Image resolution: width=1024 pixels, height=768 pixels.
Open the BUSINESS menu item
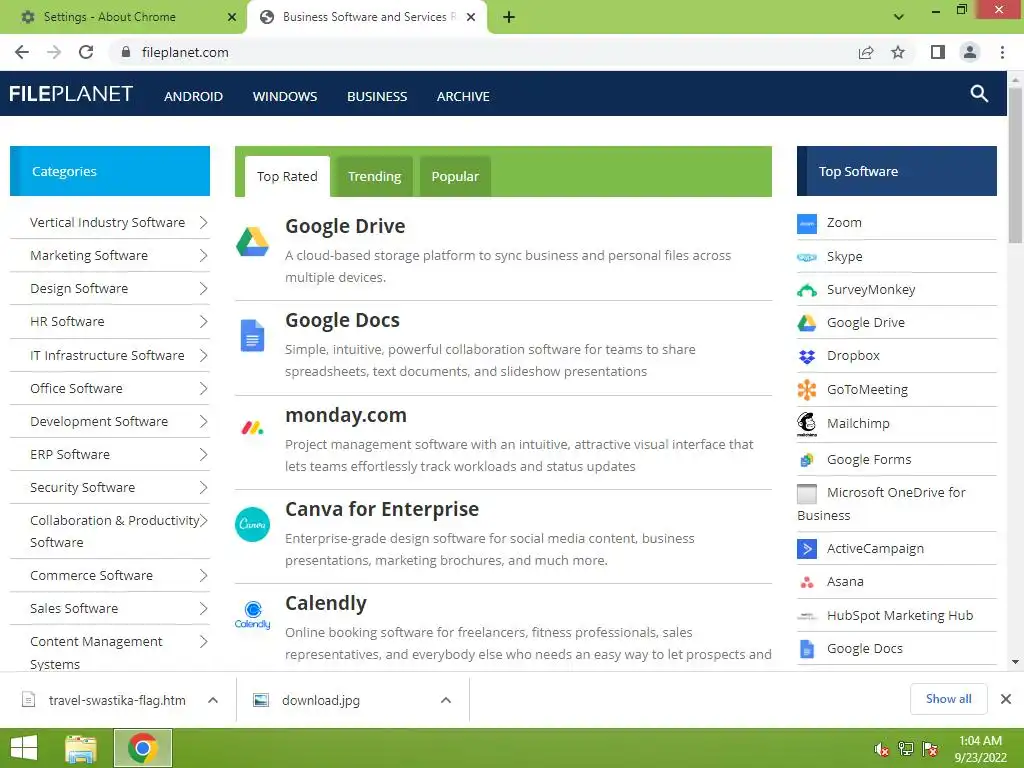pyautogui.click(x=377, y=97)
